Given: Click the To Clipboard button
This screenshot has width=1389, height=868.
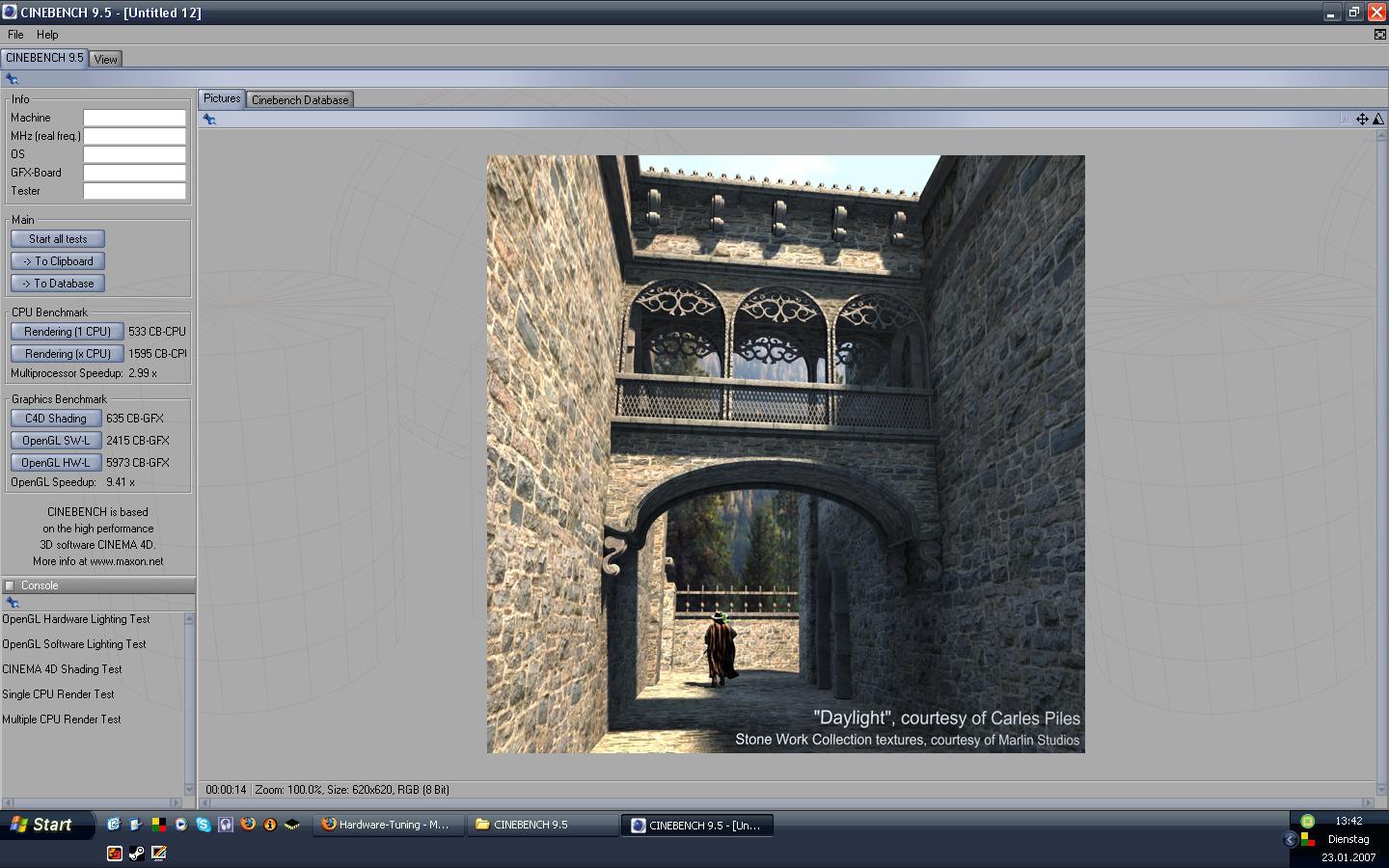Looking at the screenshot, I should [x=58, y=261].
